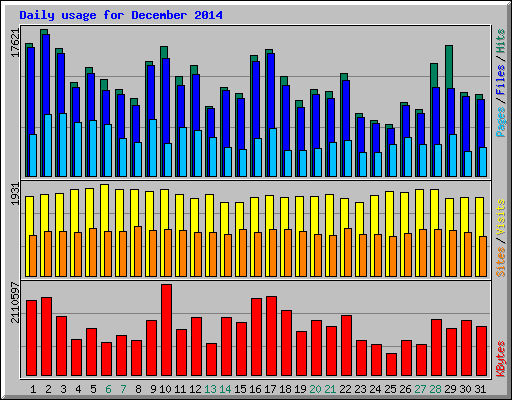The image size is (512, 400).
Task: Click day label 30 on the x-axis
Action: 465,389
